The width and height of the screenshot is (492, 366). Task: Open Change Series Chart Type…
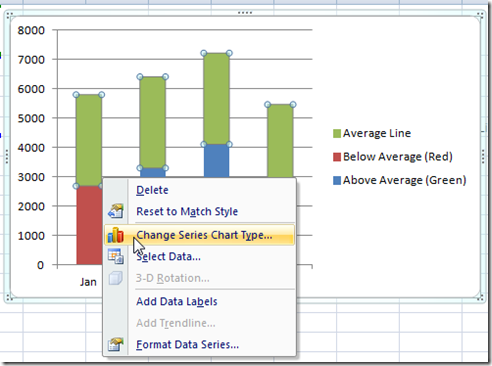[199, 235]
